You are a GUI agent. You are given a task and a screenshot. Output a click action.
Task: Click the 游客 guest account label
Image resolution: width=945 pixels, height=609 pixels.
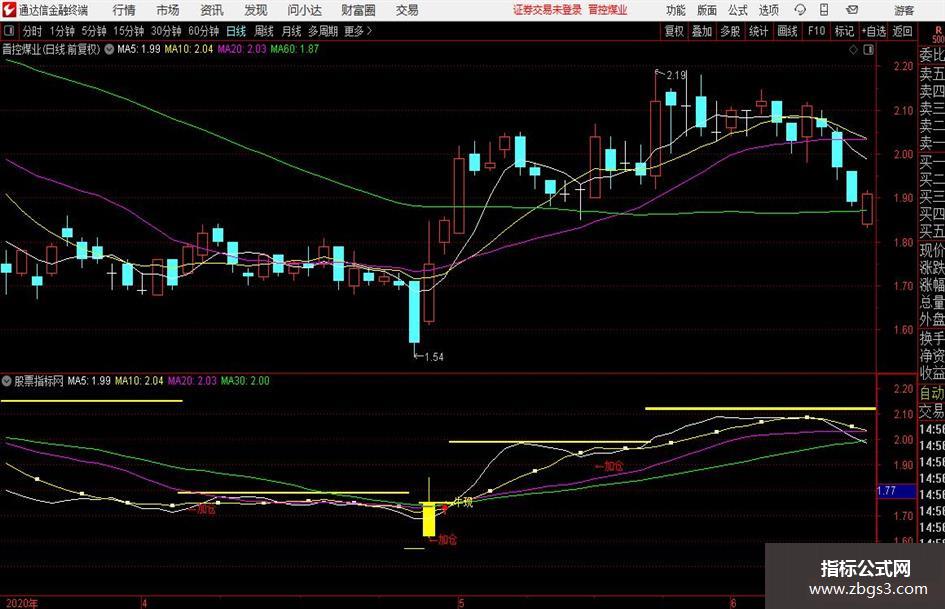[903, 10]
